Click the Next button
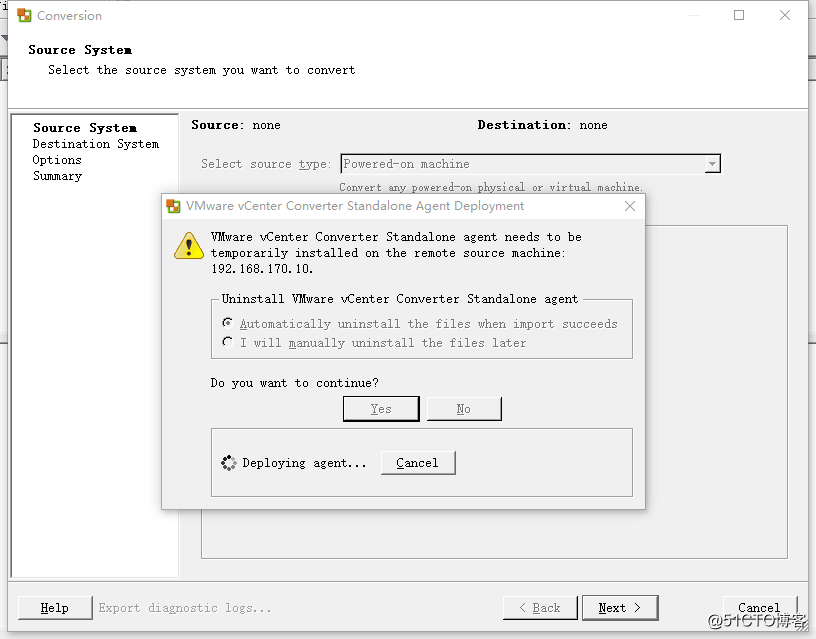 click(x=620, y=608)
